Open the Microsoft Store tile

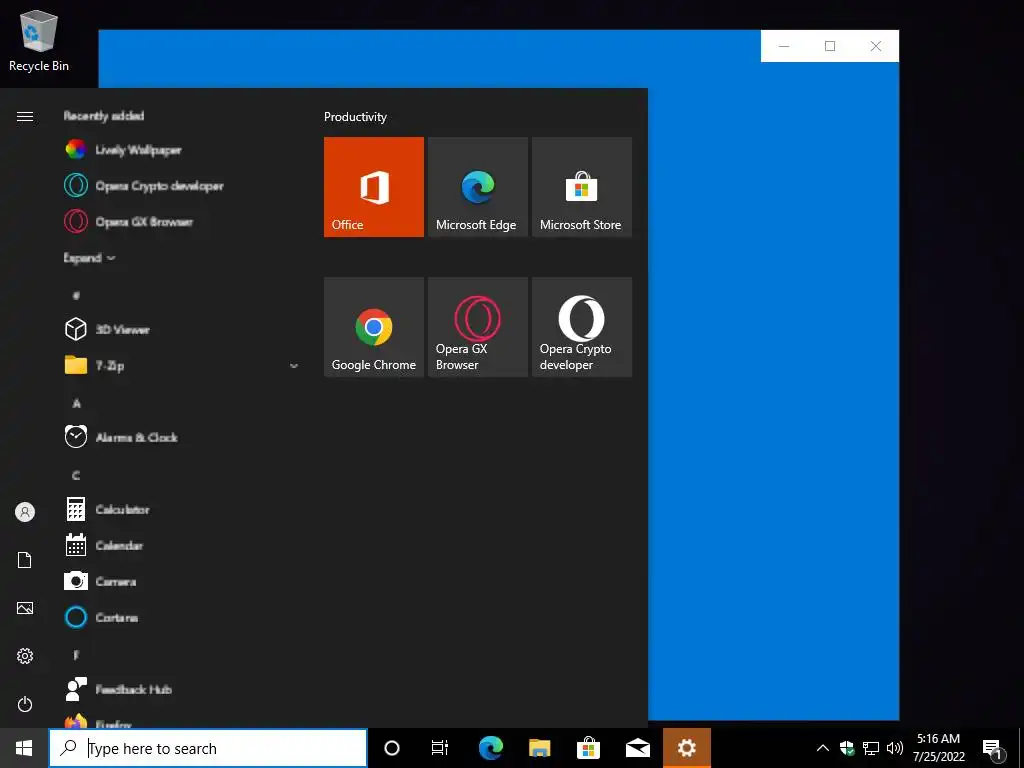click(x=582, y=187)
